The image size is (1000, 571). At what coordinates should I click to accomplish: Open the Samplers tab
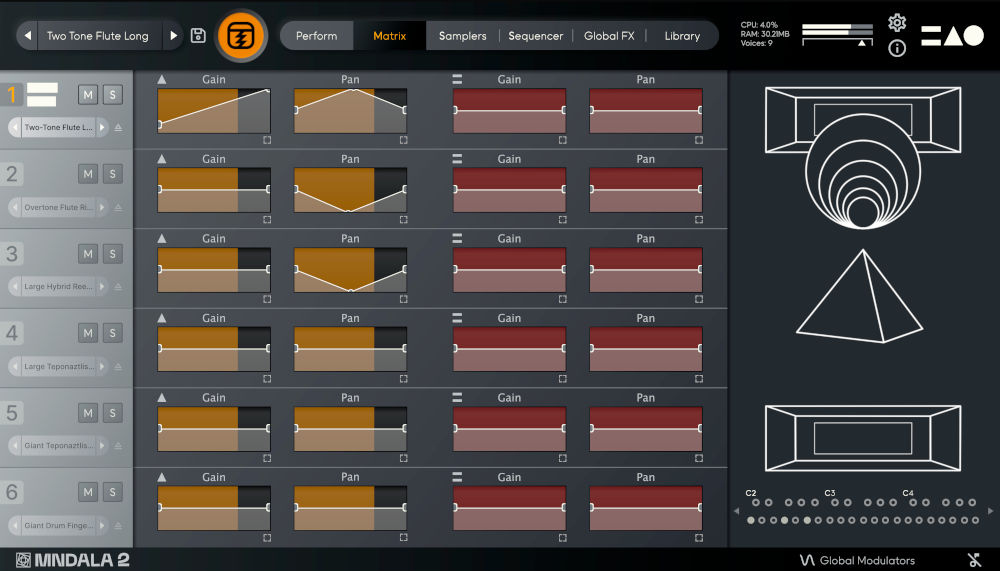click(462, 36)
